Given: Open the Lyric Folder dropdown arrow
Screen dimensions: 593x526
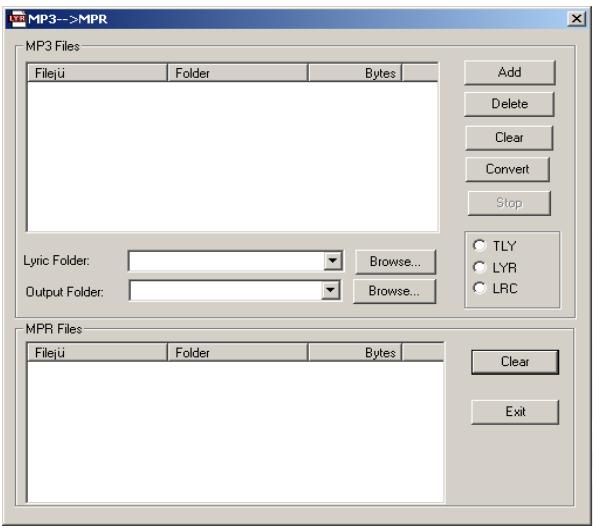Looking at the screenshot, I should coord(333,261).
